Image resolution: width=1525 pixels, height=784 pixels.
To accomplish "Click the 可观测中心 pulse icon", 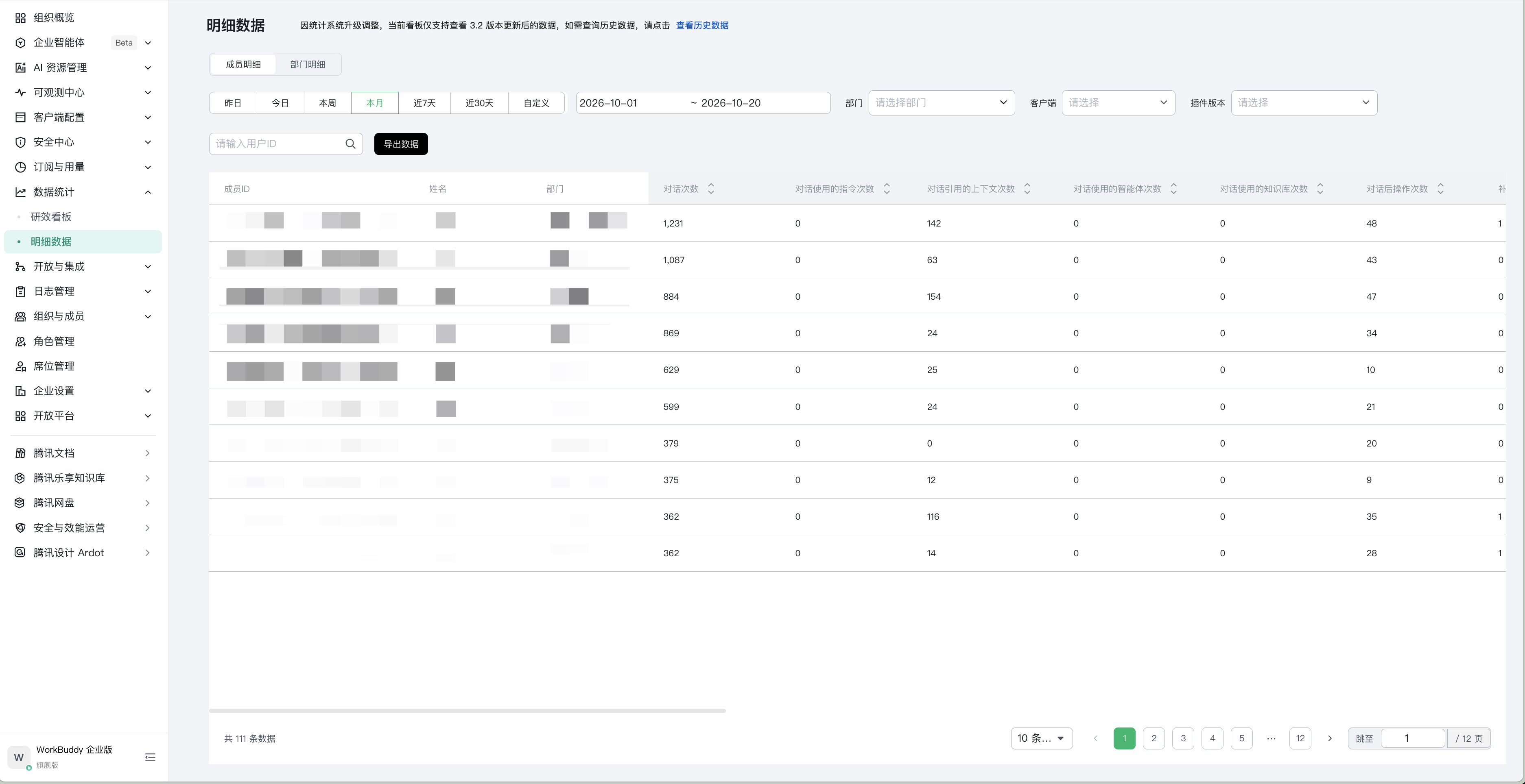I will (x=20, y=92).
